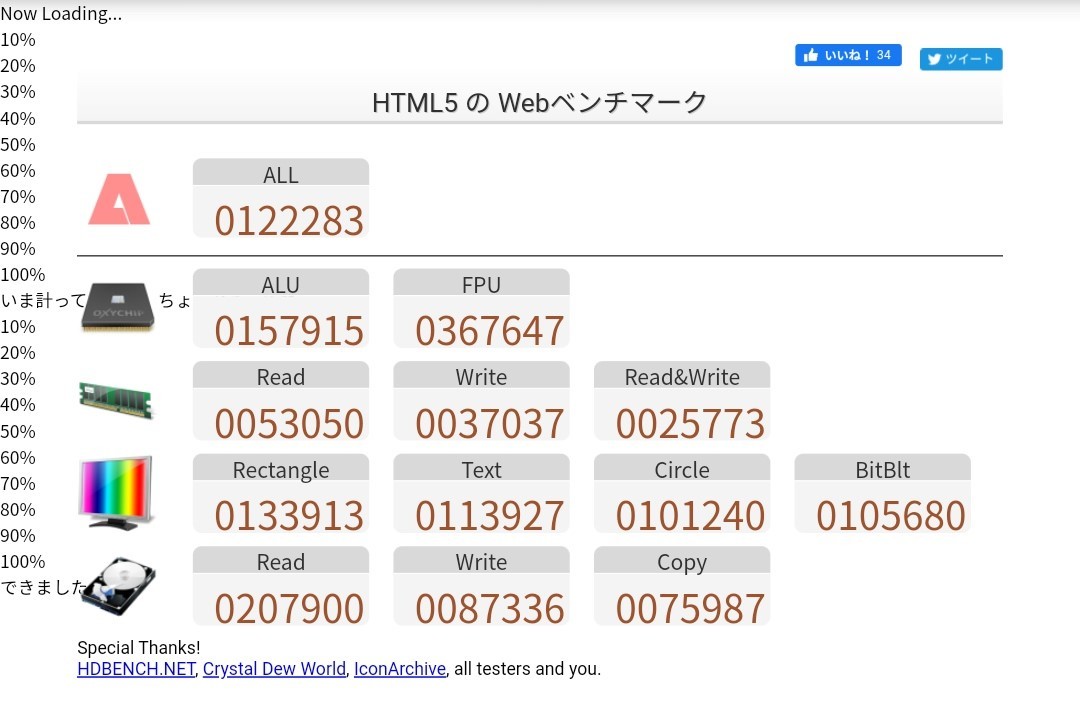Click the Rectangle graphics score
The image size is (1080, 706).
pos(281,495)
